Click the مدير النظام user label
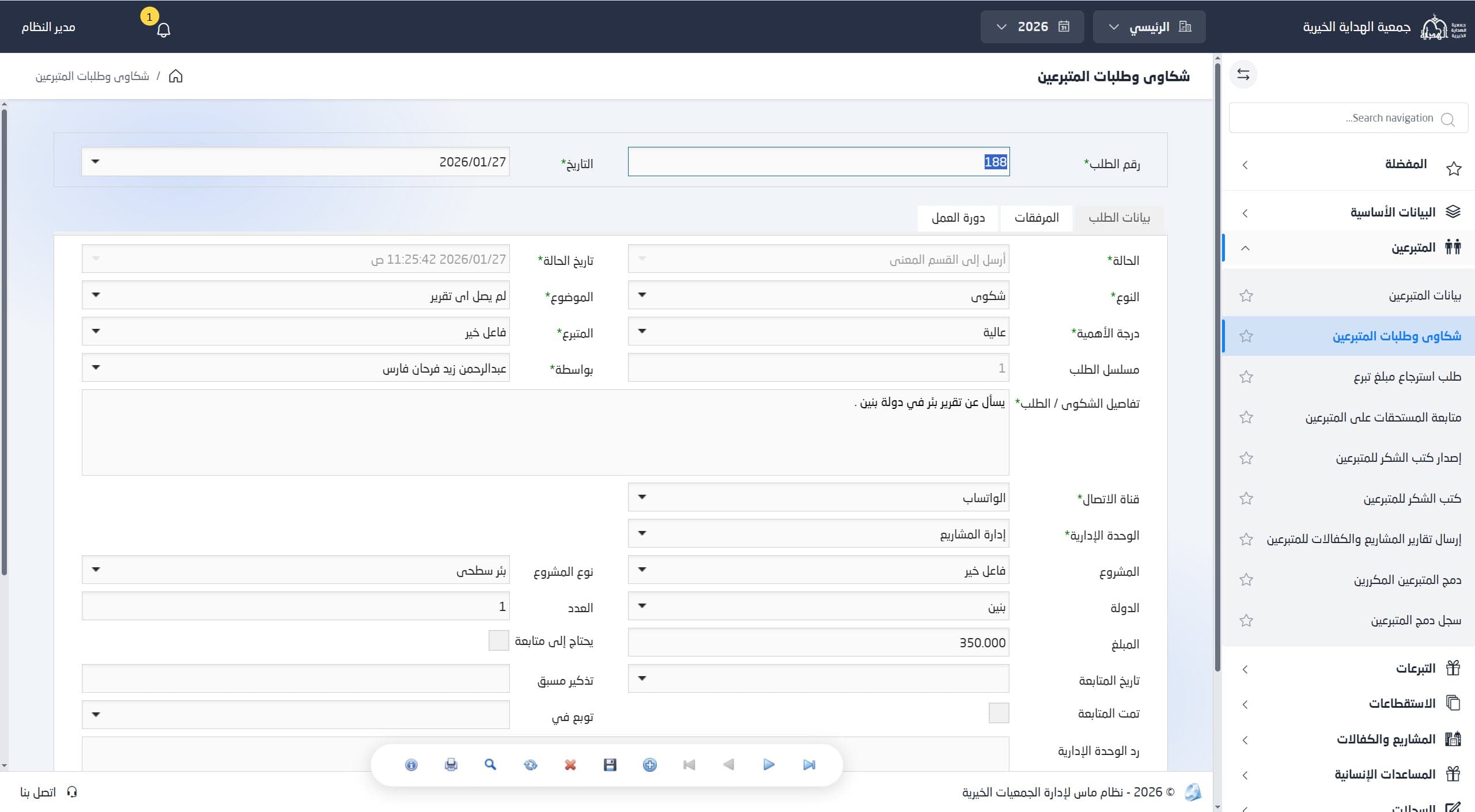1475x812 pixels. coord(48,27)
